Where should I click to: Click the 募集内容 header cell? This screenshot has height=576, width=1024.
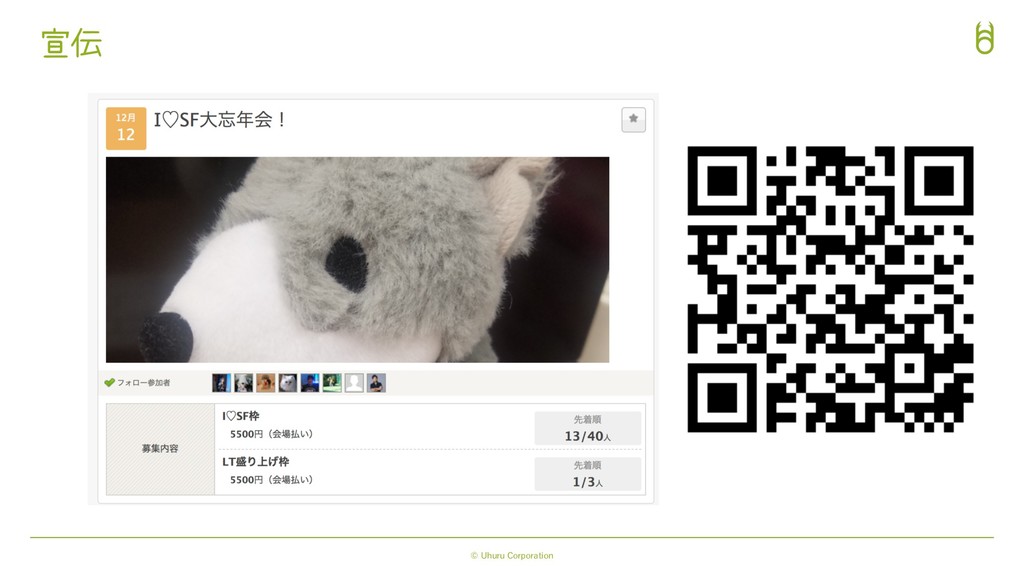coord(160,449)
